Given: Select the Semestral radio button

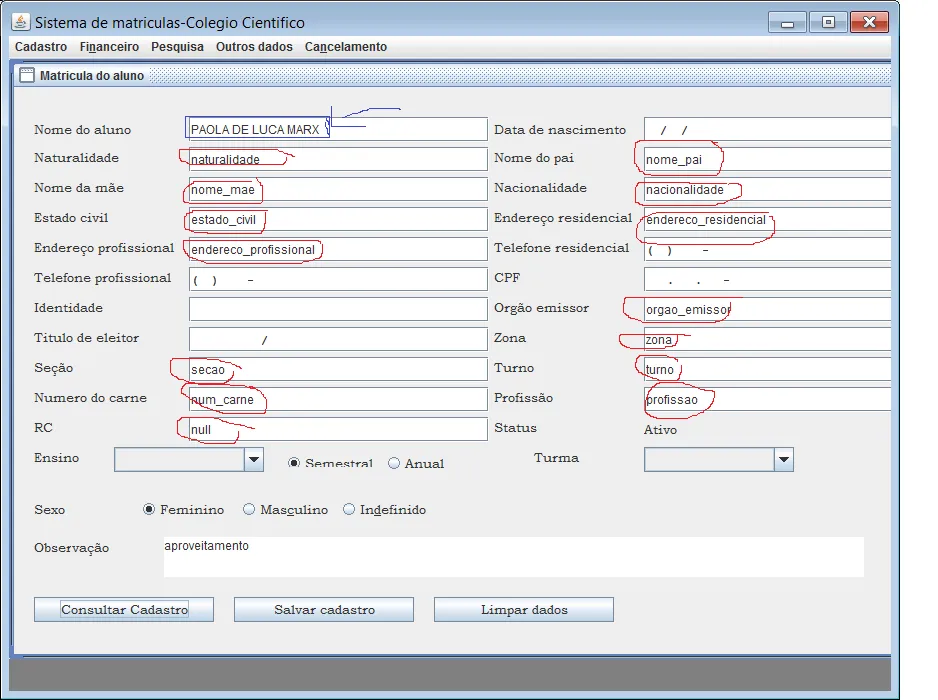Looking at the screenshot, I should click(x=294, y=463).
